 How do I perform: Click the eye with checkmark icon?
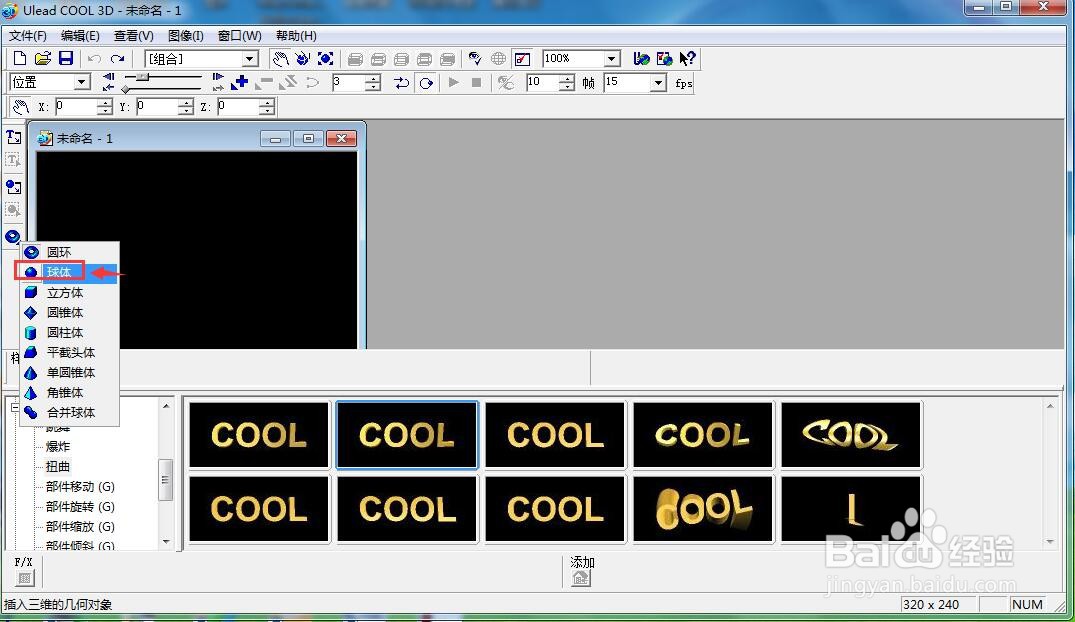click(x=474, y=59)
